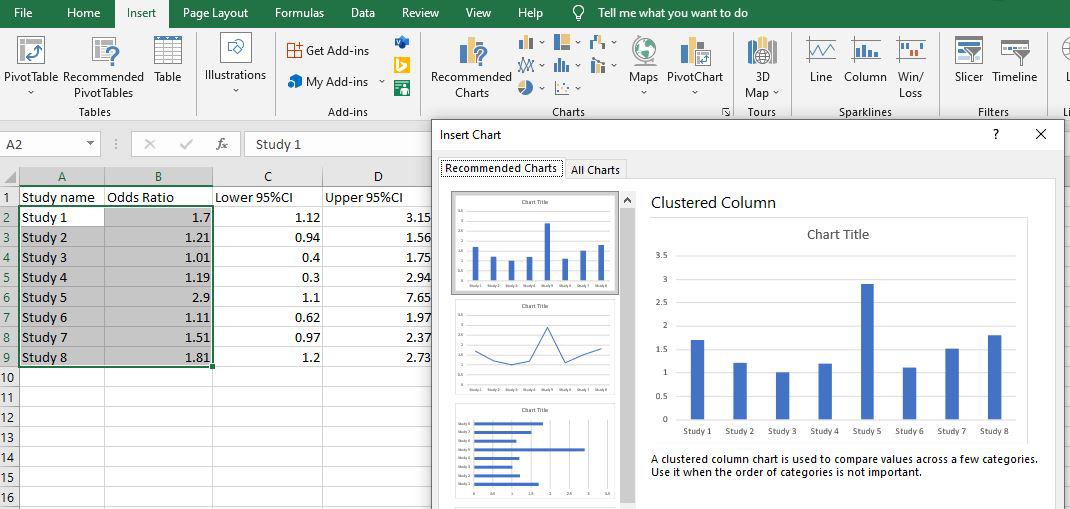Image resolution: width=1070 pixels, height=509 pixels.
Task: Open the Name Box dropdown
Action: [90, 144]
